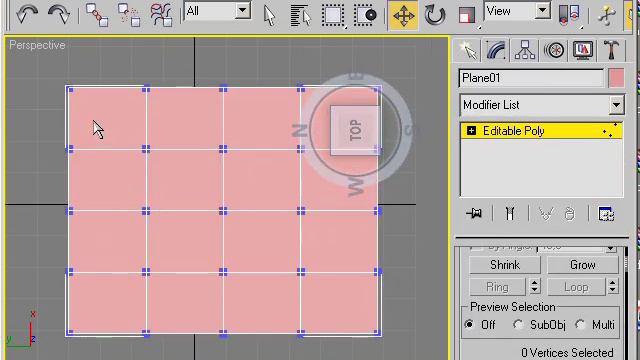The height and width of the screenshot is (360, 640).
Task: Click the Undo arrow icon
Action: pos(27,15)
